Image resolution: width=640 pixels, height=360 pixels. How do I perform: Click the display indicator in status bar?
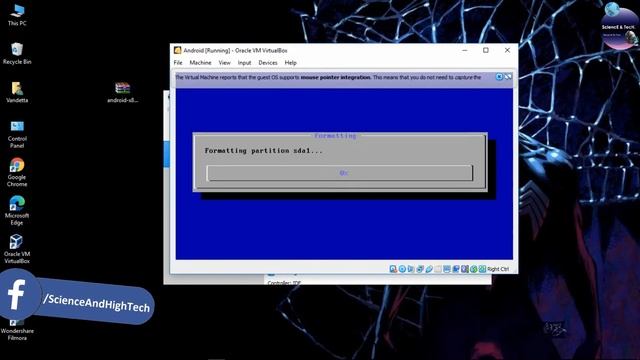[447, 269]
